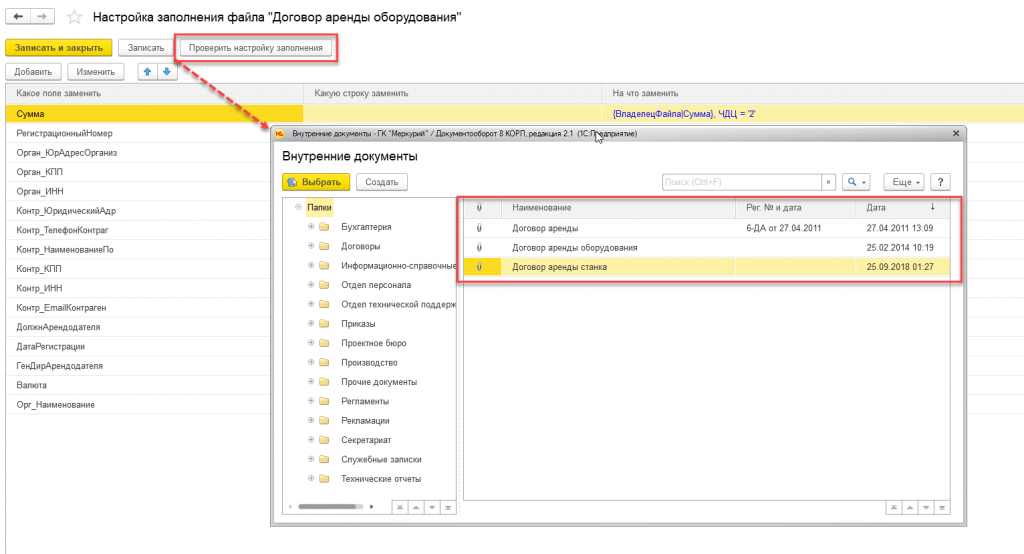Expand the Отдел персонала folder
This screenshot has width=1024, height=554.
point(311,285)
